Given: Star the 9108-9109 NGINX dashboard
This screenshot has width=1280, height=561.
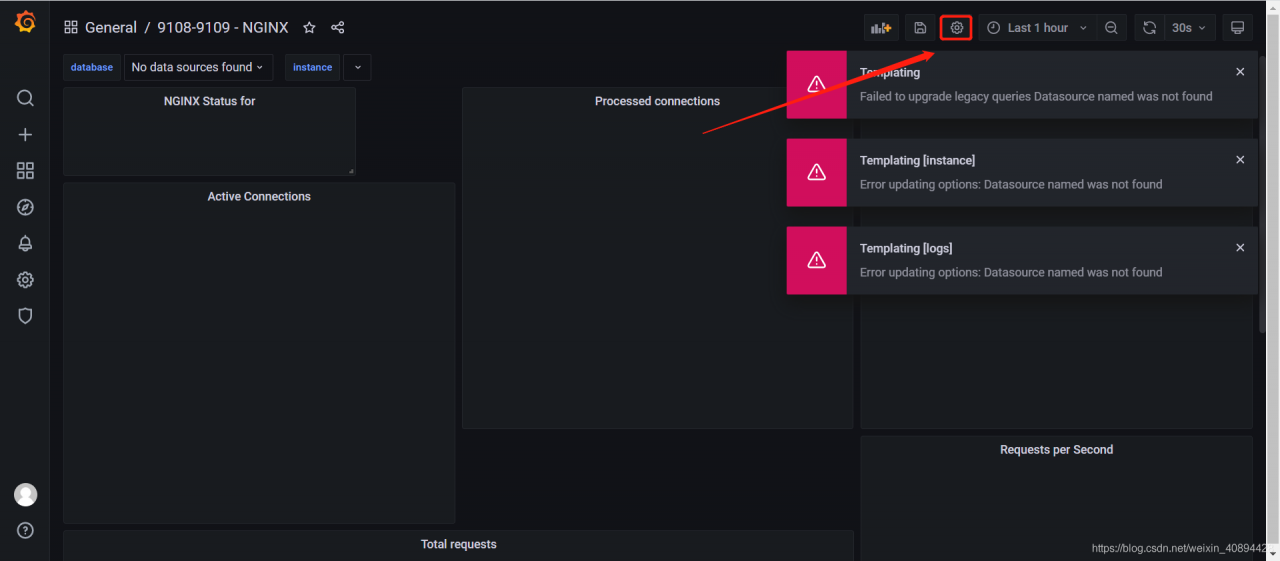Looking at the screenshot, I should click(x=309, y=28).
